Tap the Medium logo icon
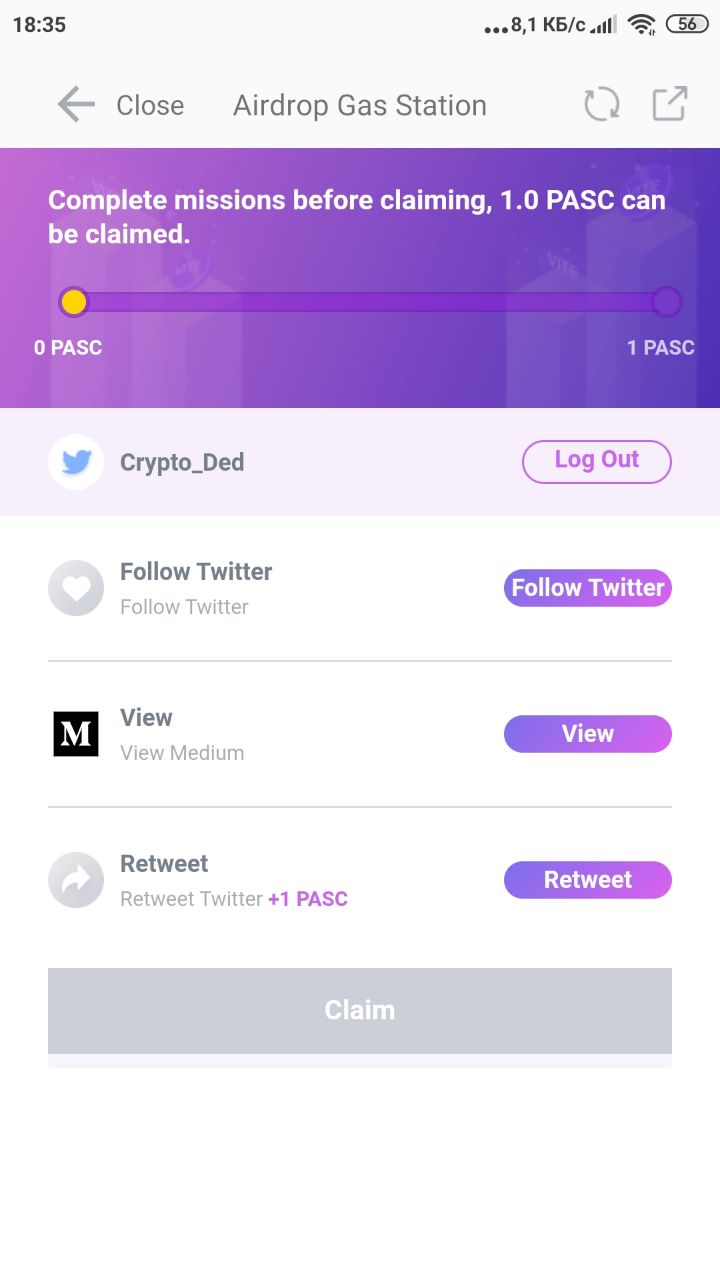720x1280 pixels. pos(76,734)
